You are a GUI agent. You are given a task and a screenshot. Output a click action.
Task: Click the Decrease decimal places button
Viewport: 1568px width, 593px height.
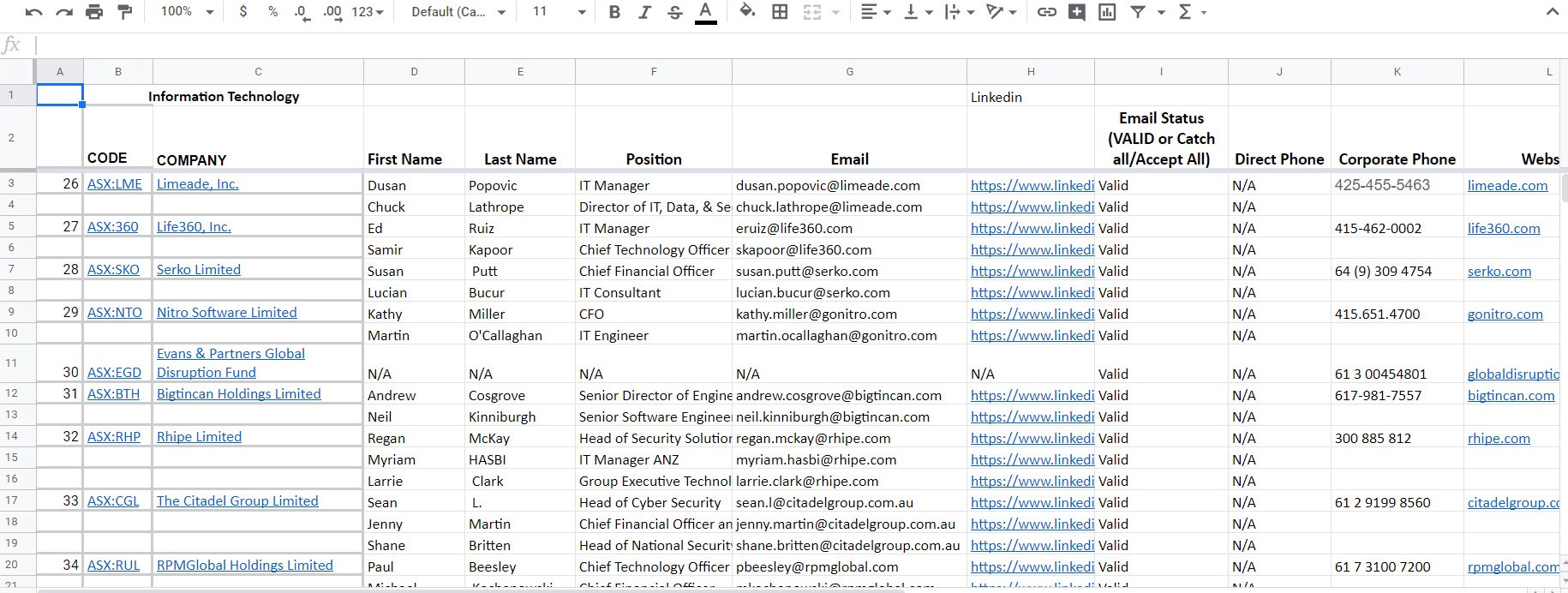coord(301,12)
